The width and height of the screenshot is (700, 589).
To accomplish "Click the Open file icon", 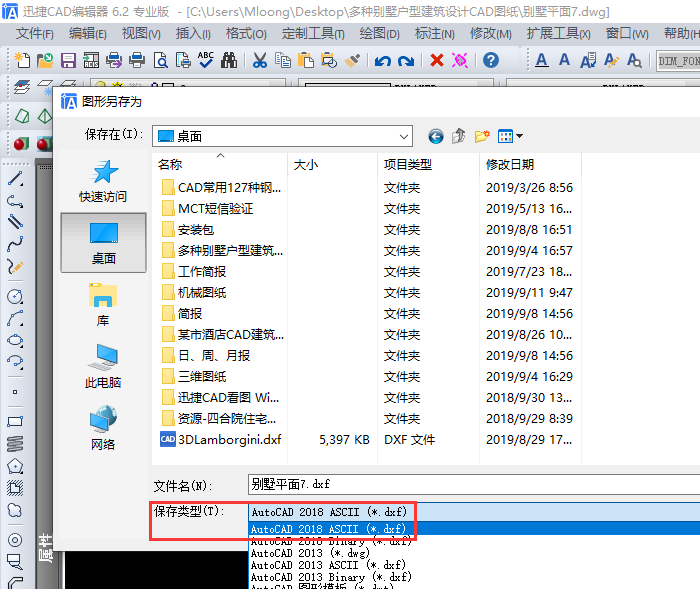I will [45, 60].
